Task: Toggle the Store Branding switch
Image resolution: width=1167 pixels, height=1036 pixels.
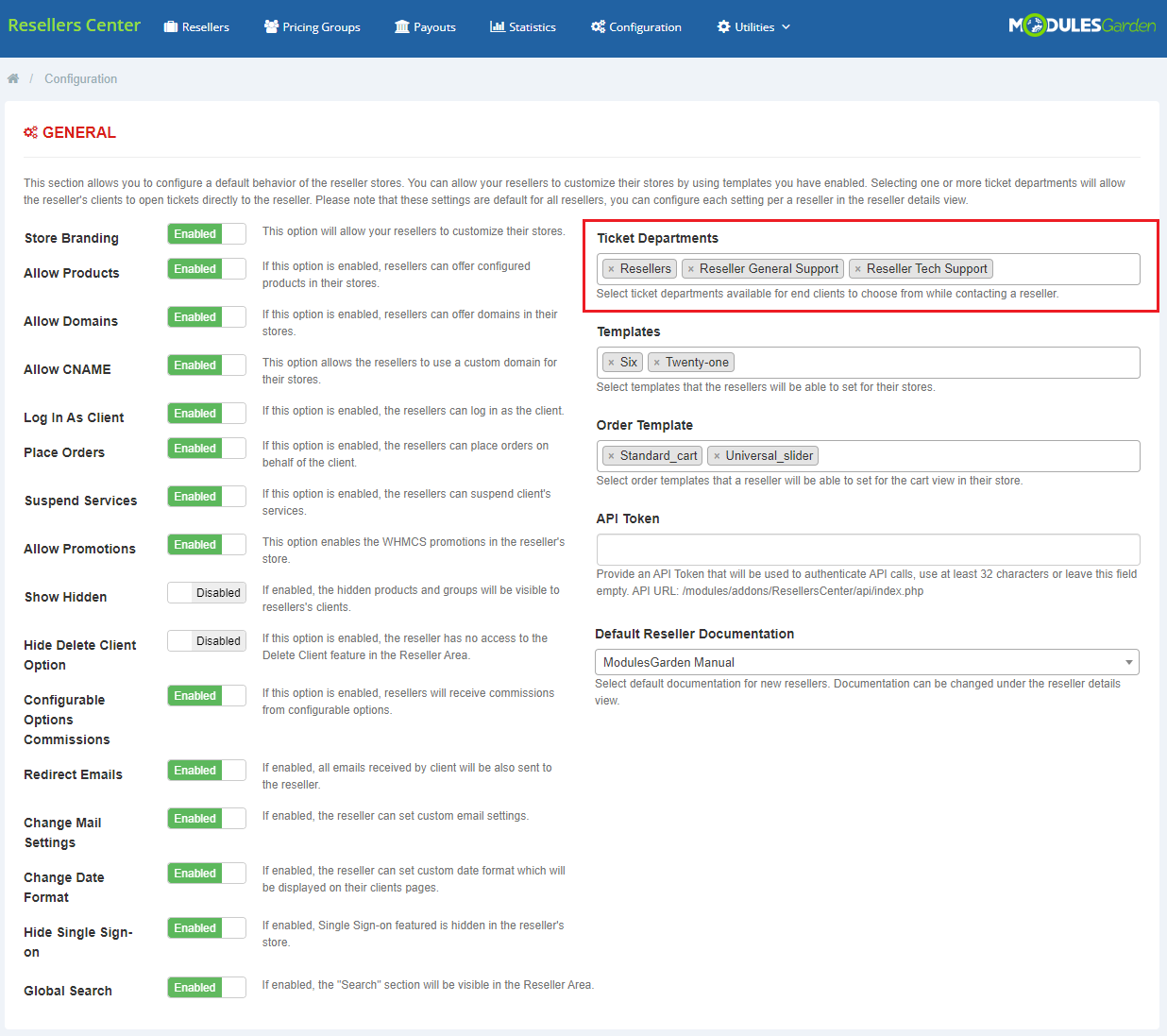Action: 207,234
